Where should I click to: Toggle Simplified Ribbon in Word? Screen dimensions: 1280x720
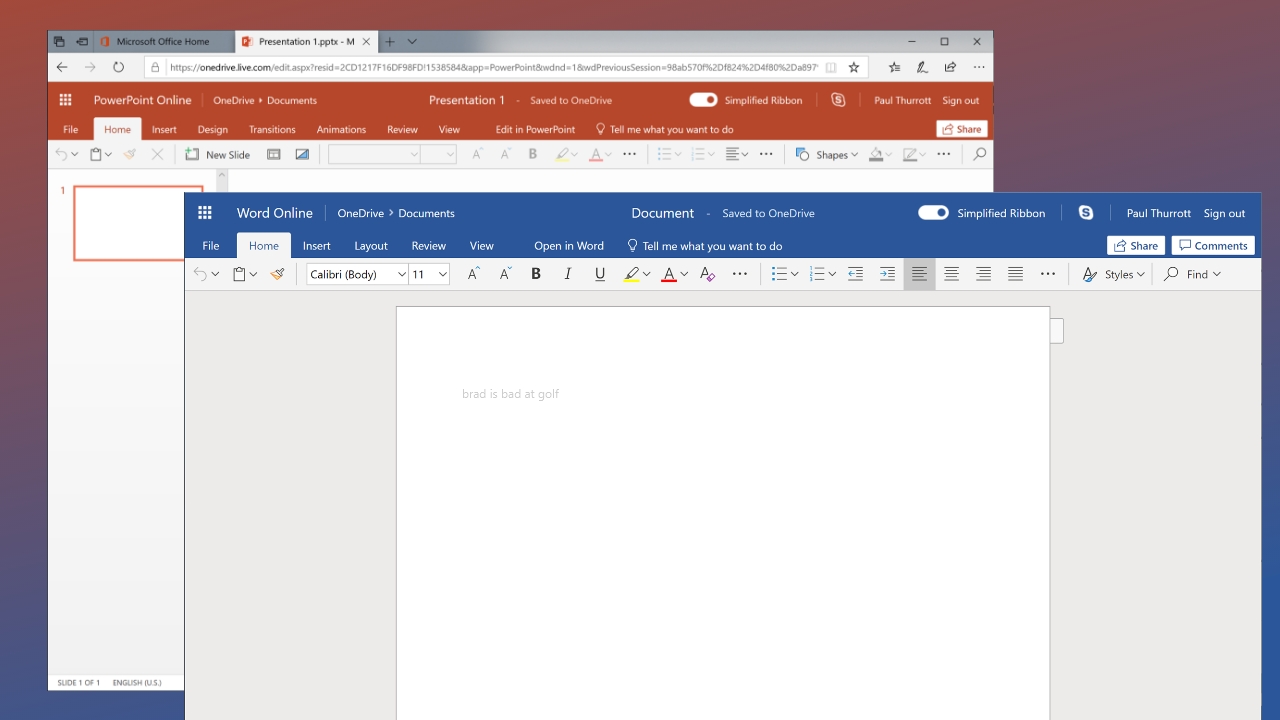pyautogui.click(x=933, y=213)
